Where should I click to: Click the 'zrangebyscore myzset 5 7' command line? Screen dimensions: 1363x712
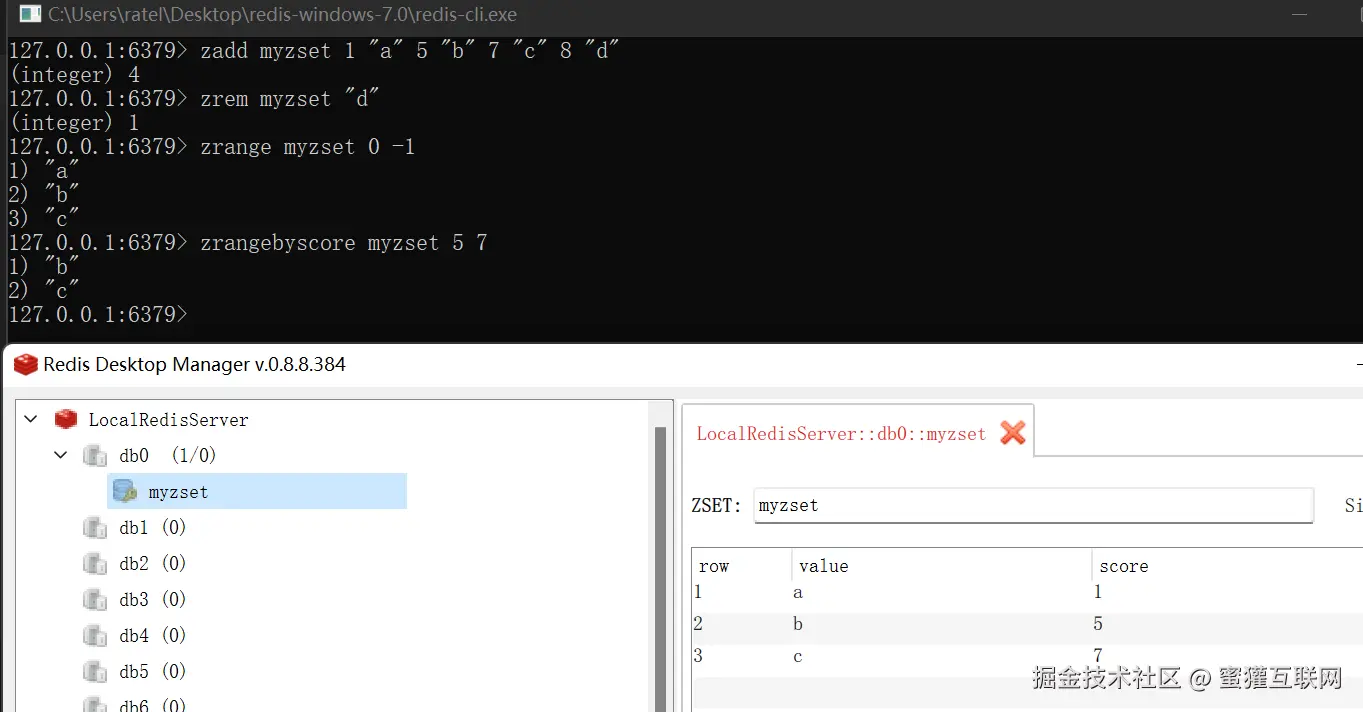pos(248,243)
